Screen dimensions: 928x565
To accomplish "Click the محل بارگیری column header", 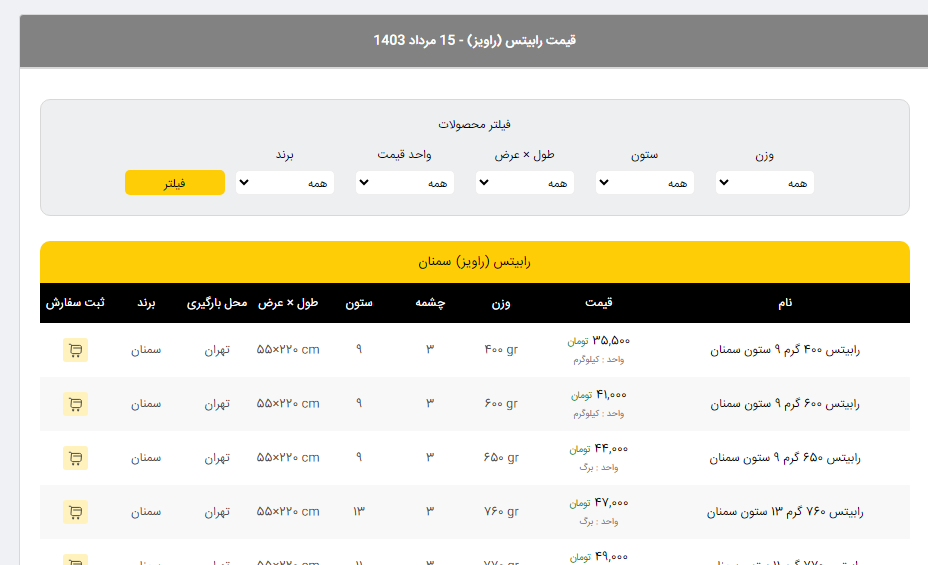I will point(217,303).
